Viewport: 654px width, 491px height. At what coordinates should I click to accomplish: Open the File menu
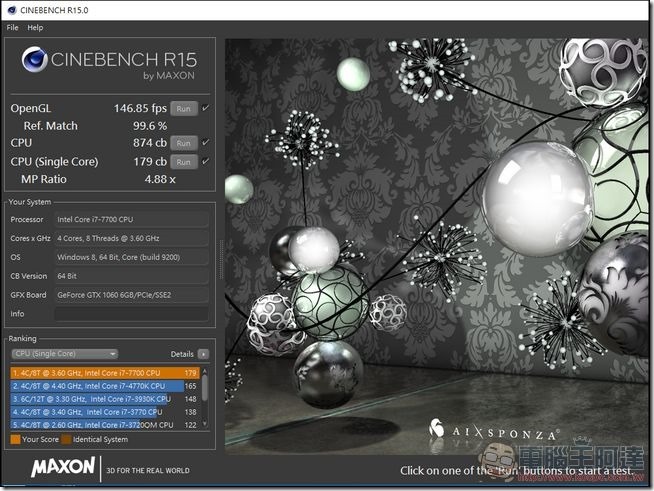(13, 28)
